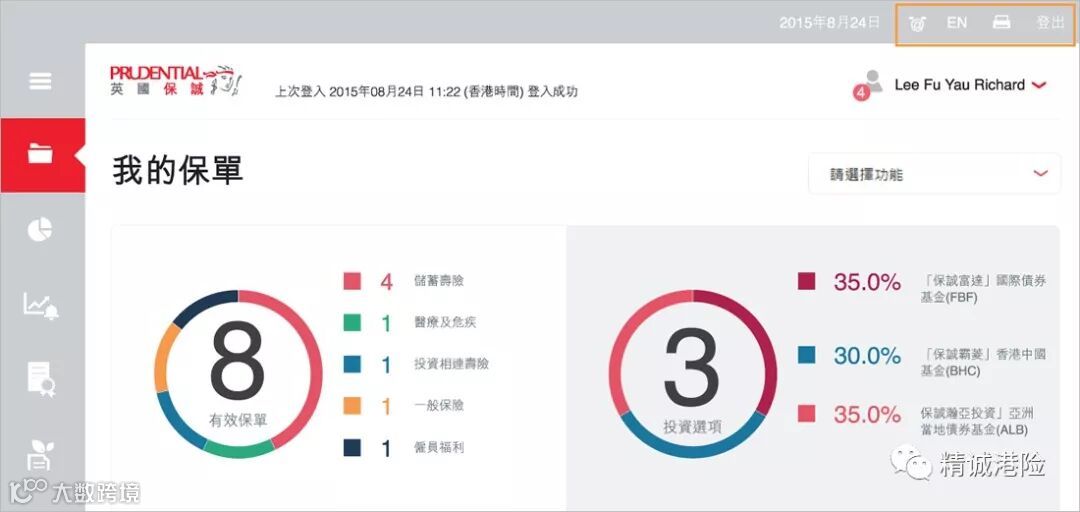
Task: Open the plant document sidebar icon
Action: click(40, 455)
